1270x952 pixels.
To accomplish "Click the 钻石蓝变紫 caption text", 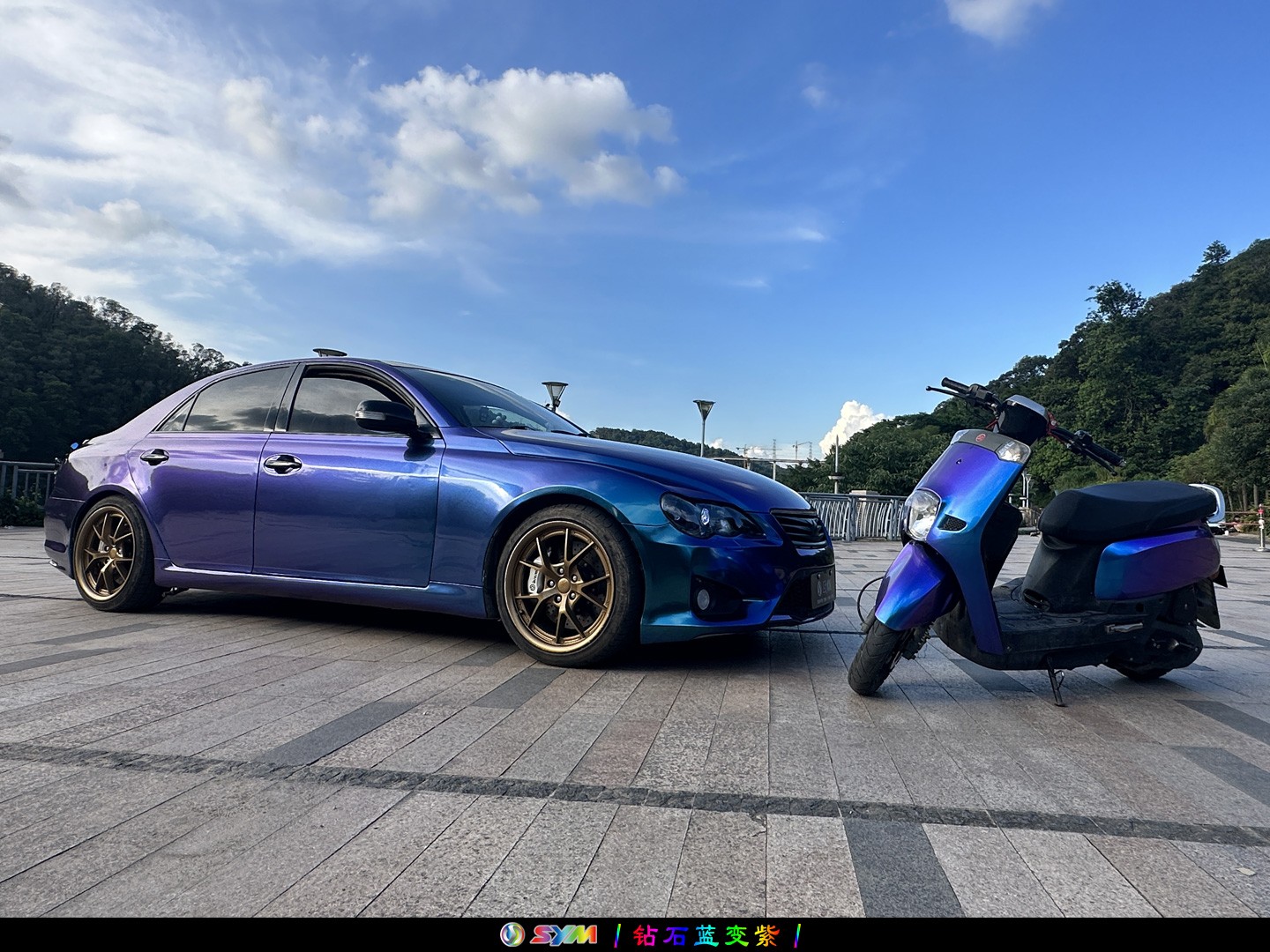I will 706,935.
